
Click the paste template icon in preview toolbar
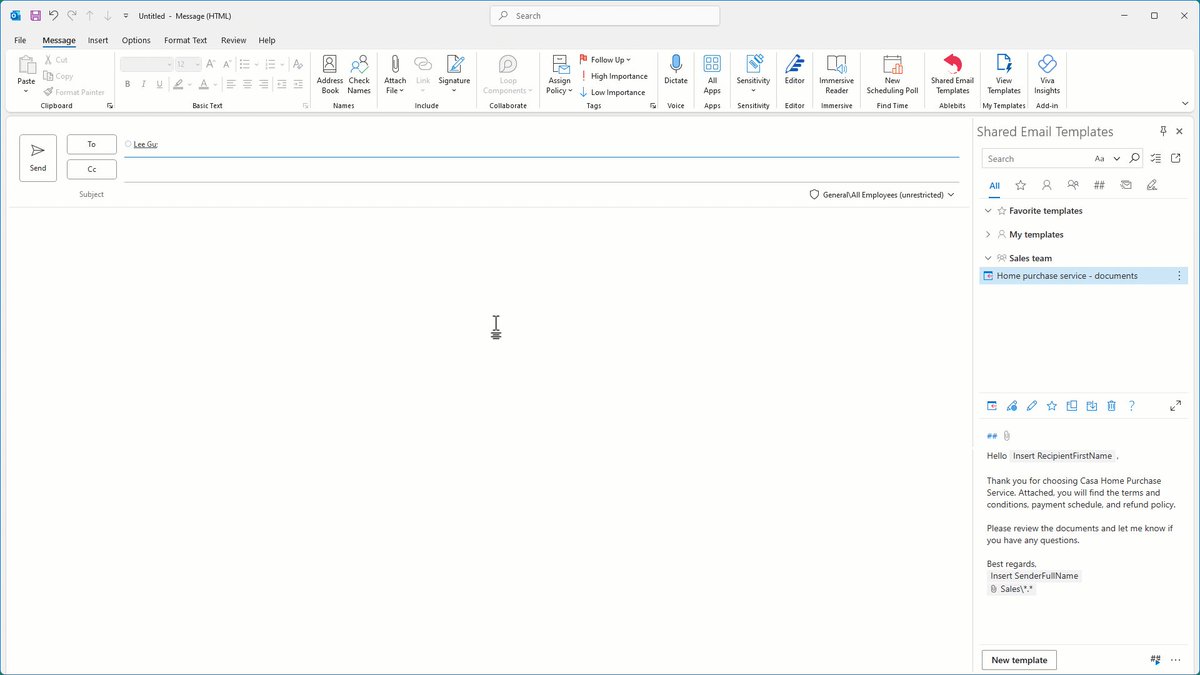[992, 406]
